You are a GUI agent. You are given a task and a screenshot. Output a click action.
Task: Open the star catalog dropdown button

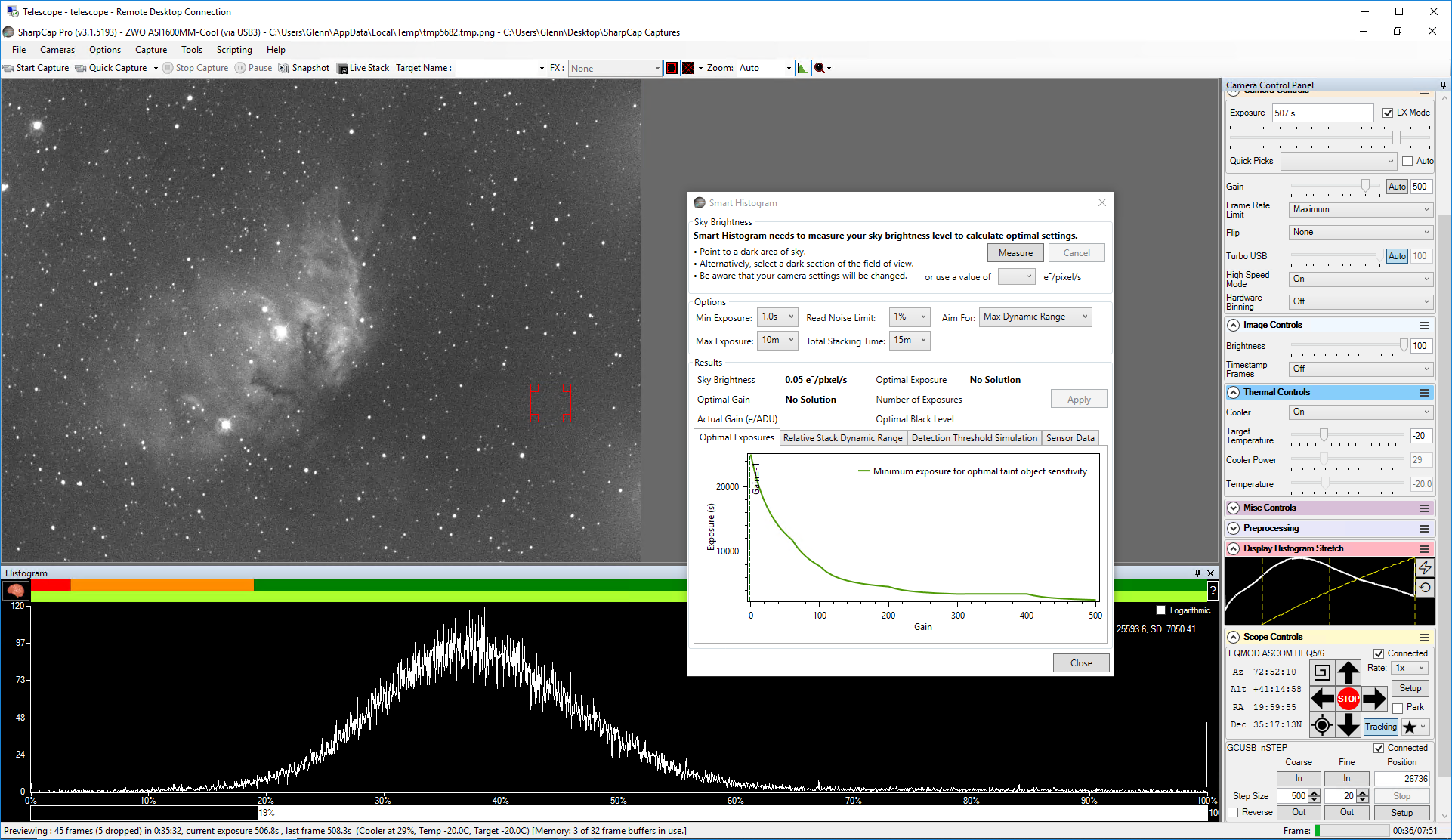coord(1415,727)
